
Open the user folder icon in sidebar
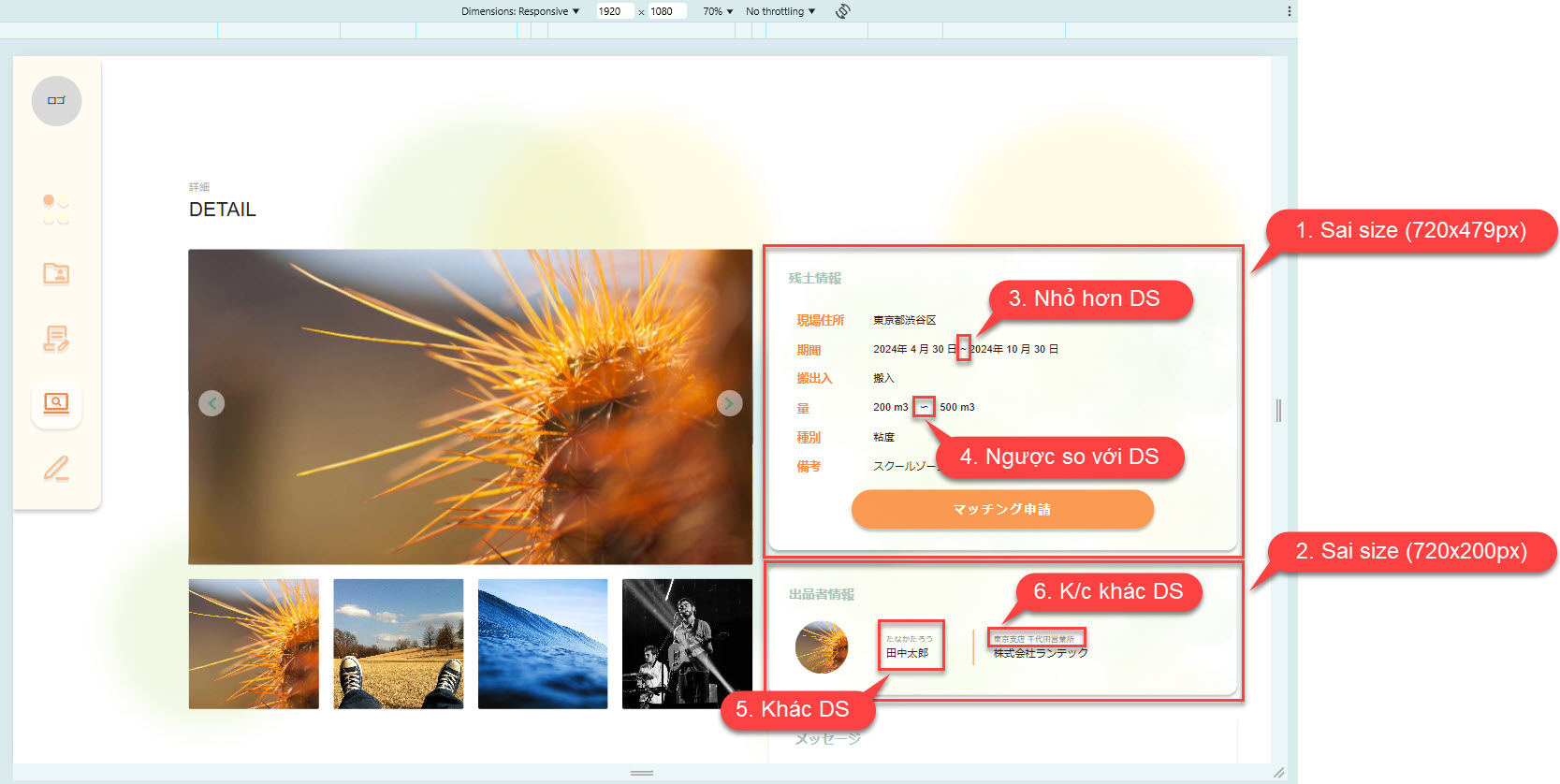56,273
